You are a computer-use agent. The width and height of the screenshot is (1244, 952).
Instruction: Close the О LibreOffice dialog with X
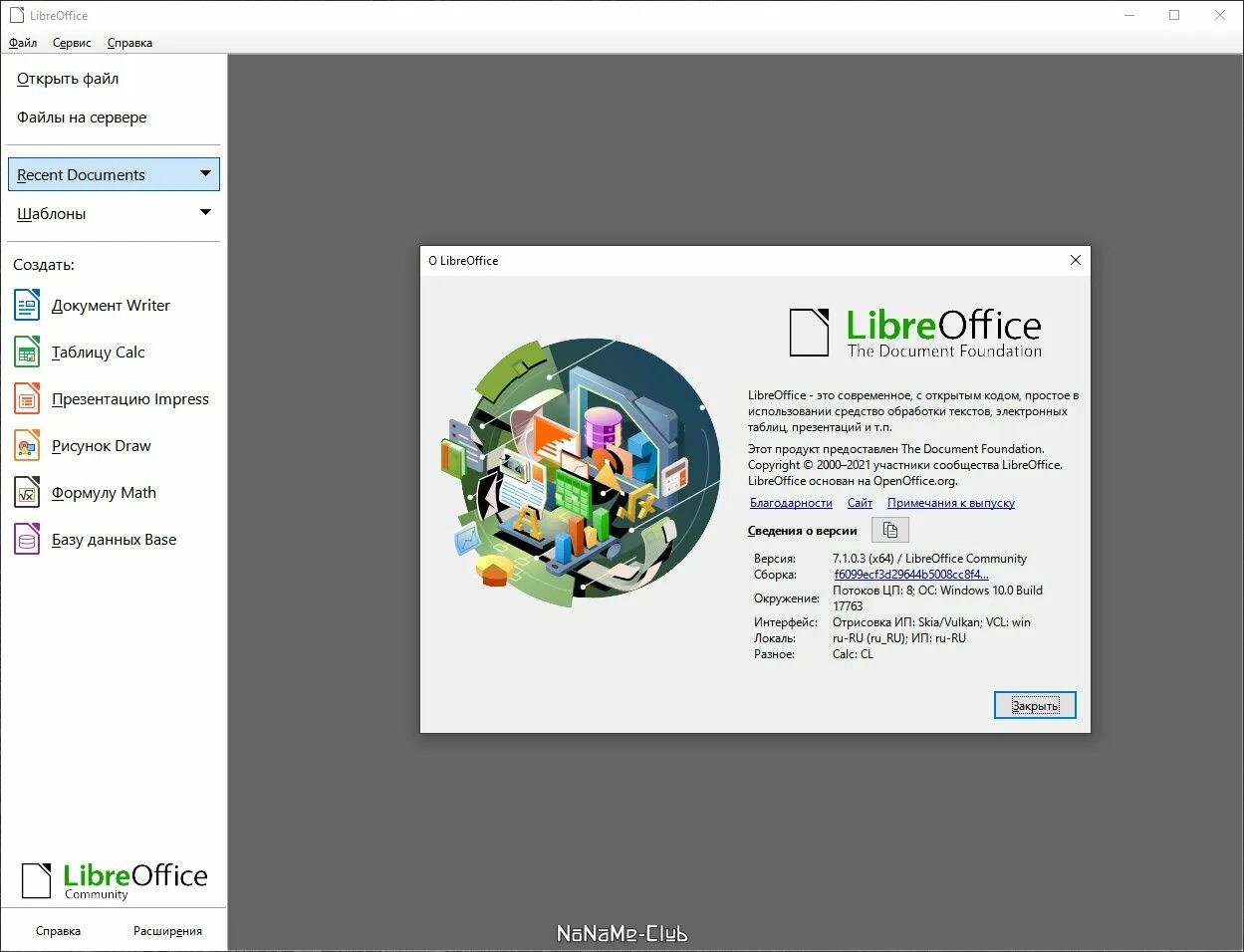click(x=1075, y=260)
